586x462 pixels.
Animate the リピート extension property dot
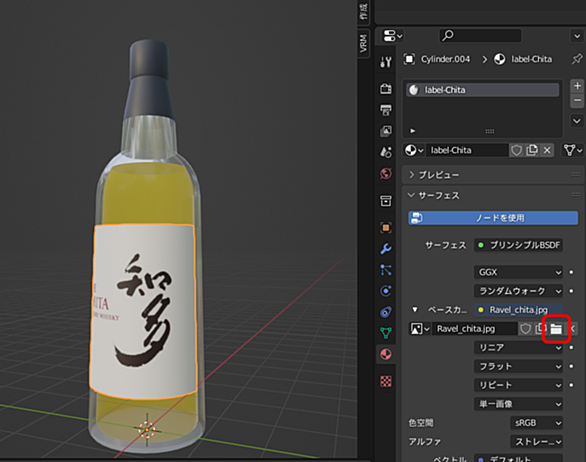pos(571,385)
